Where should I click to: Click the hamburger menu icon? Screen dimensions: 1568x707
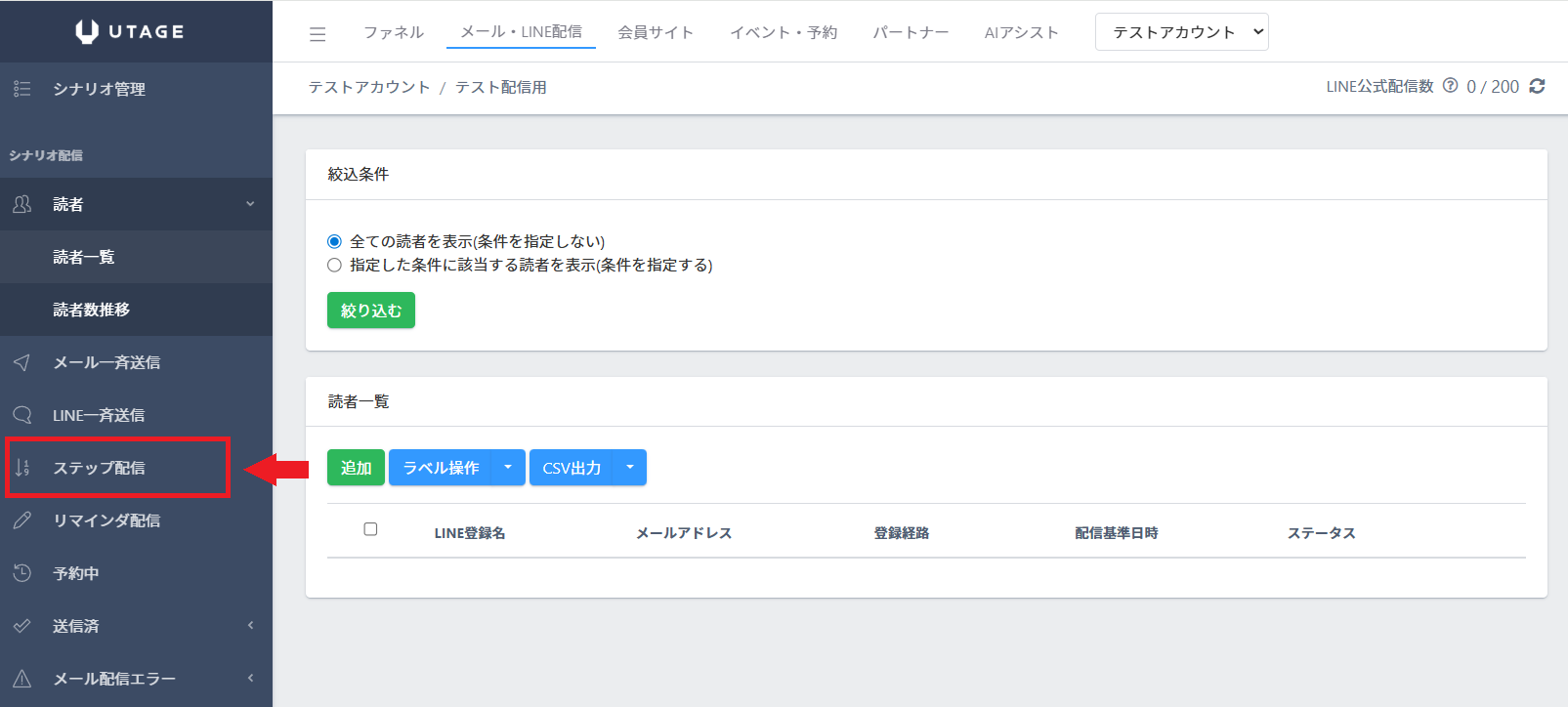click(318, 34)
